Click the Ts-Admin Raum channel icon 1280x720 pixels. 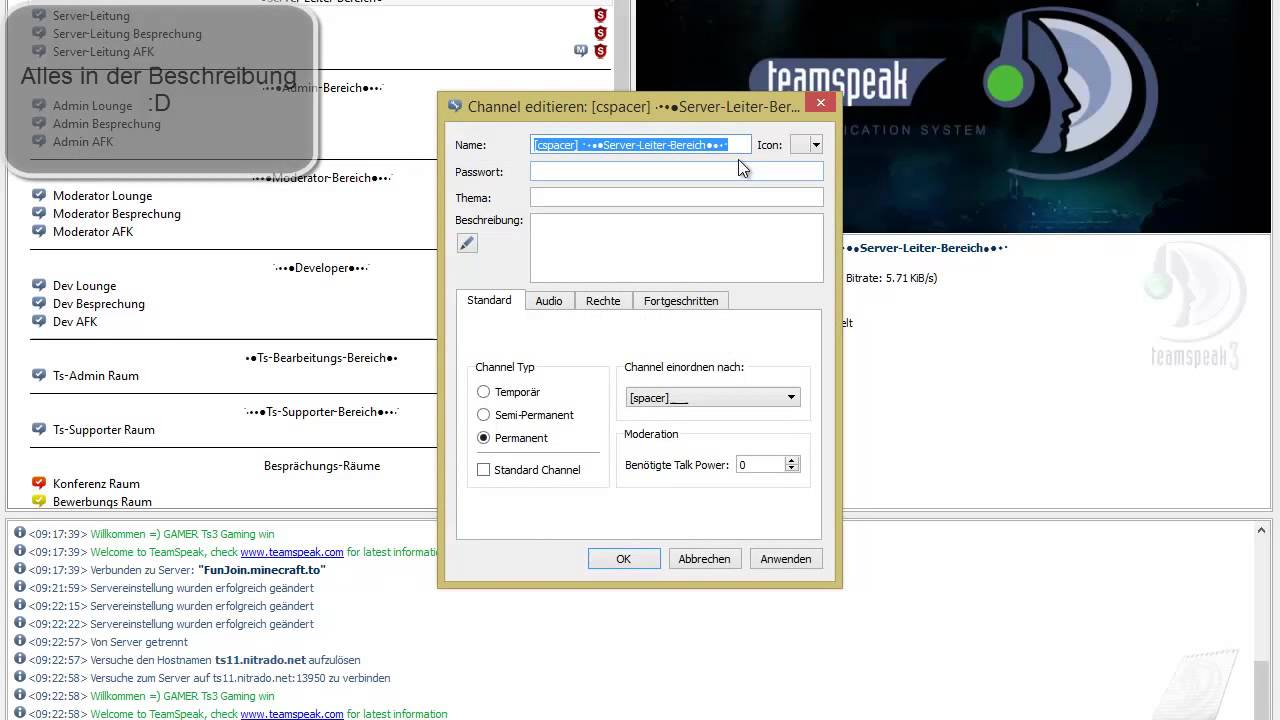point(39,375)
